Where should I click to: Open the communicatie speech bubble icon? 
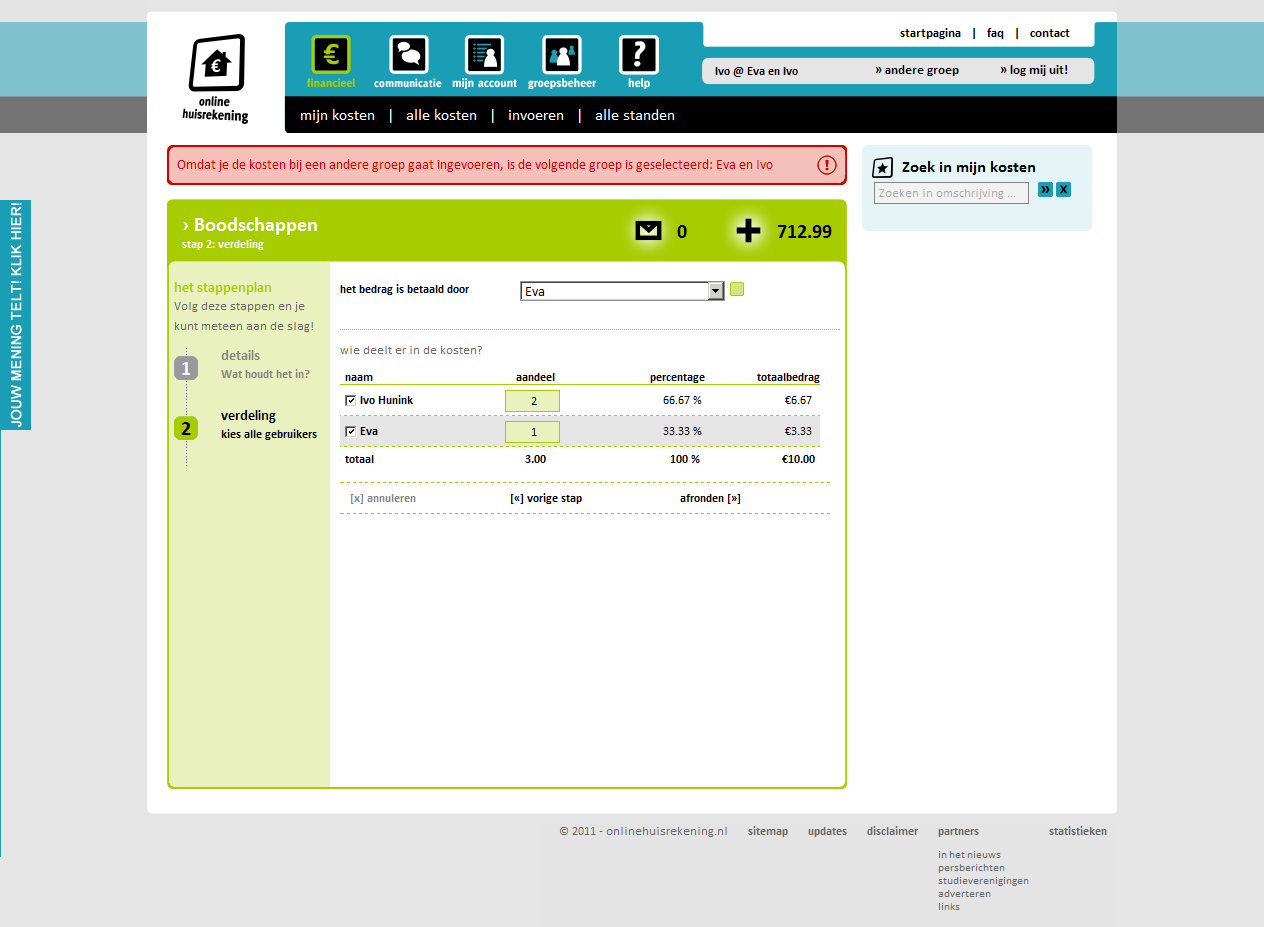point(408,55)
